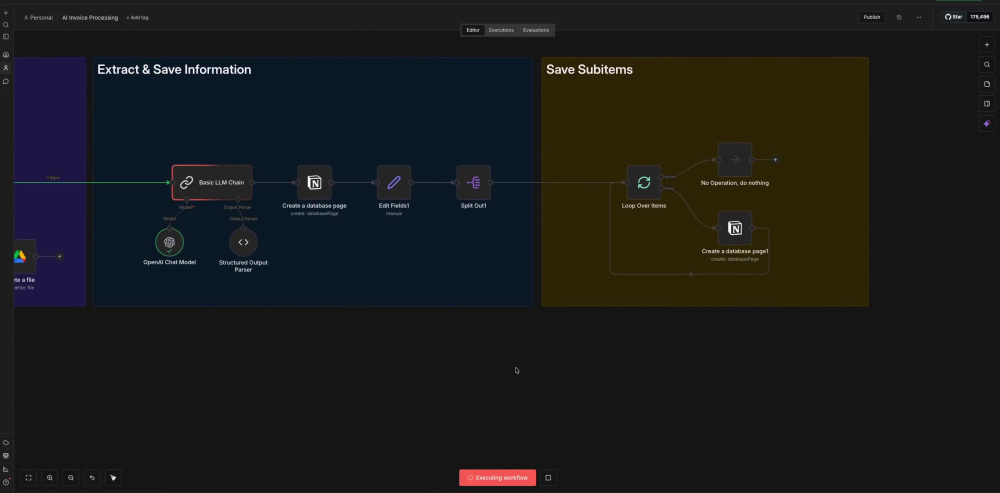Add node after the Google Drive node
Image resolution: width=1000 pixels, height=493 pixels.
pyautogui.click(x=59, y=256)
